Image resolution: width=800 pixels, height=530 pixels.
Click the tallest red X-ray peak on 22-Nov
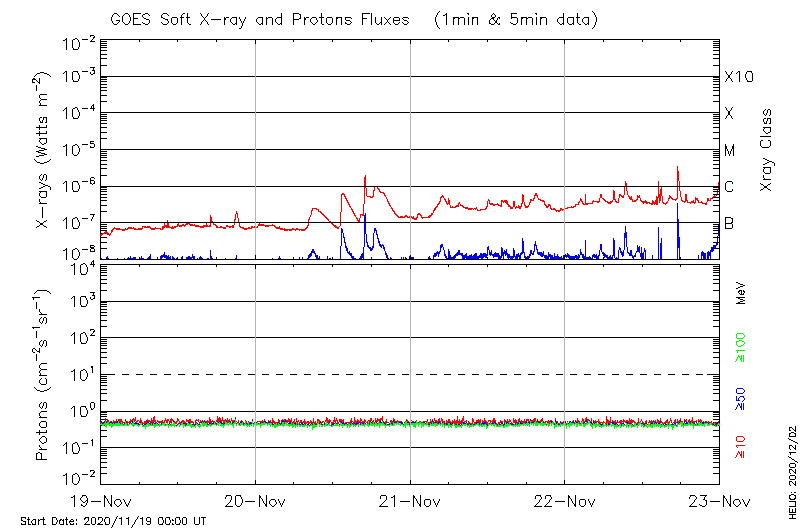point(678,168)
